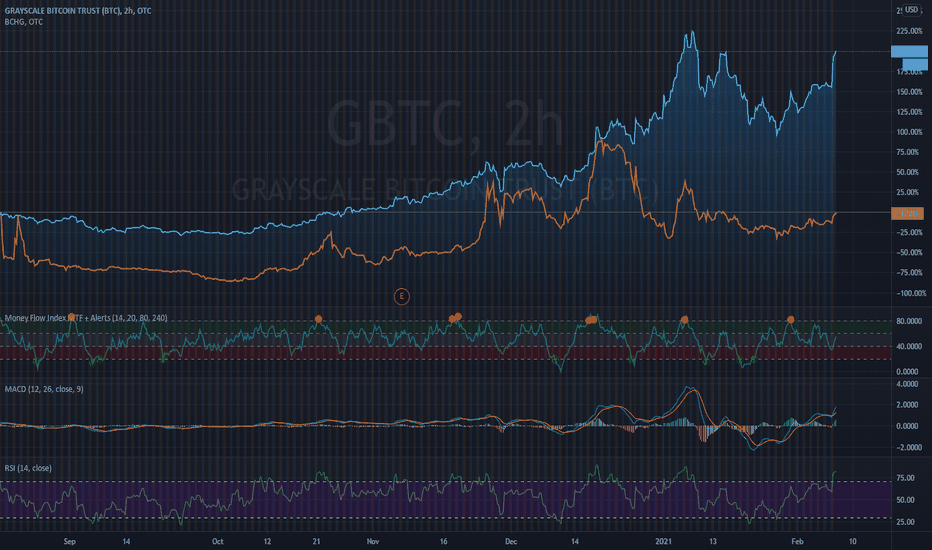Click the 'Dec' date label on time axis
Viewport: 932px width, 550px height.
click(511, 542)
